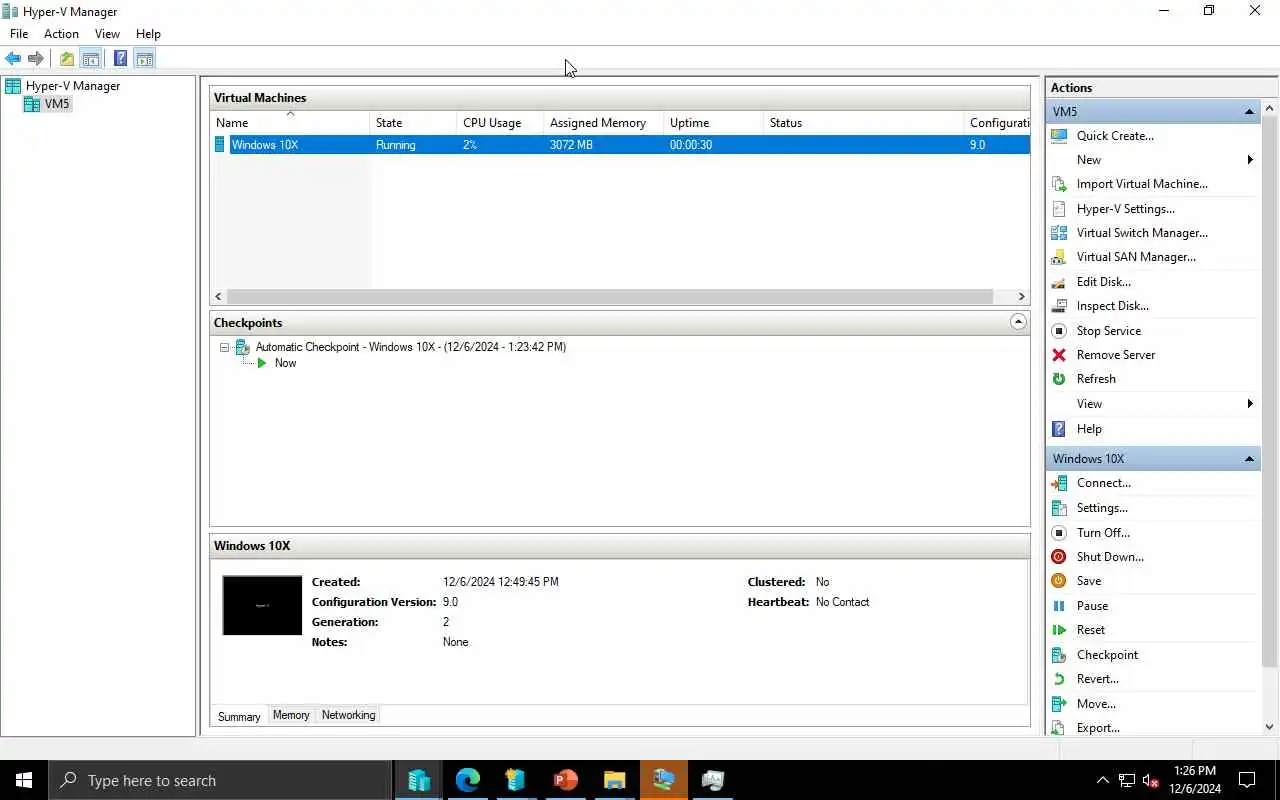The width and height of the screenshot is (1280, 800).
Task: Collapse the Windows 10X actions section
Action: tap(1249, 459)
